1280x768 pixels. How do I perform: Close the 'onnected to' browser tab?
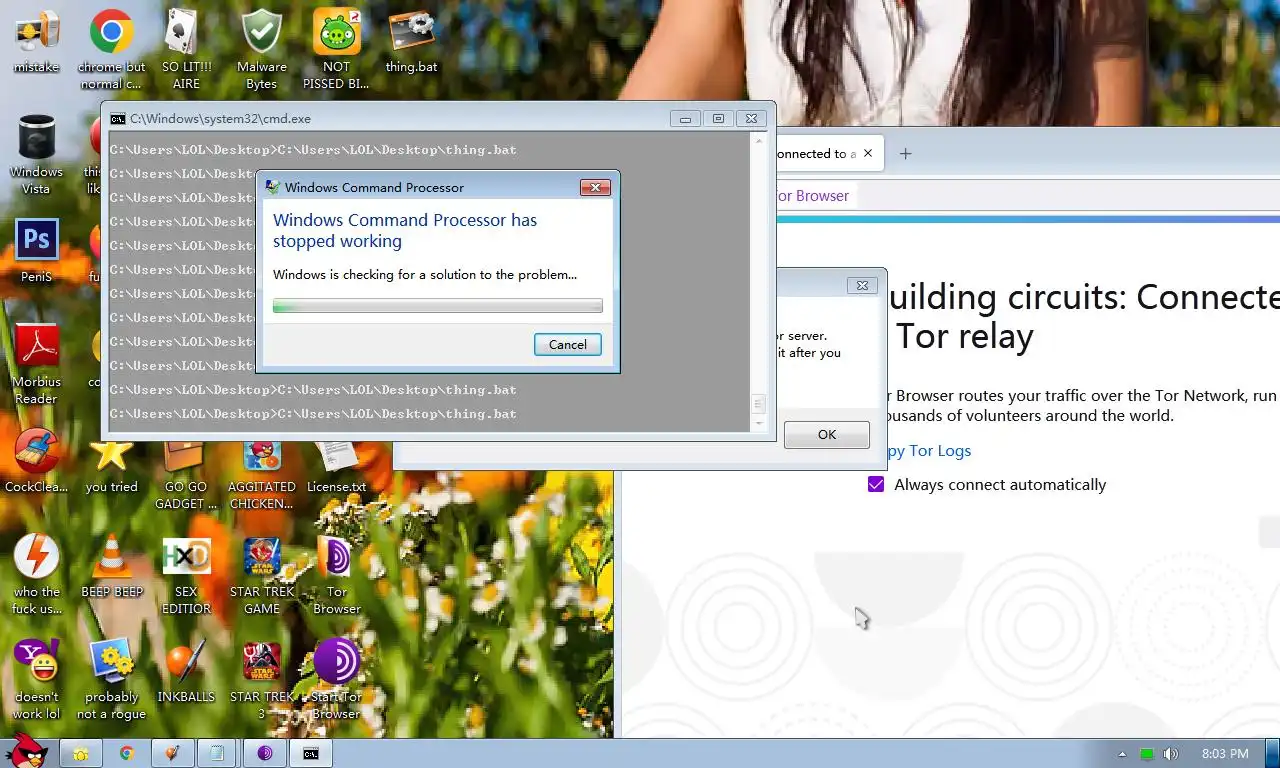868,153
